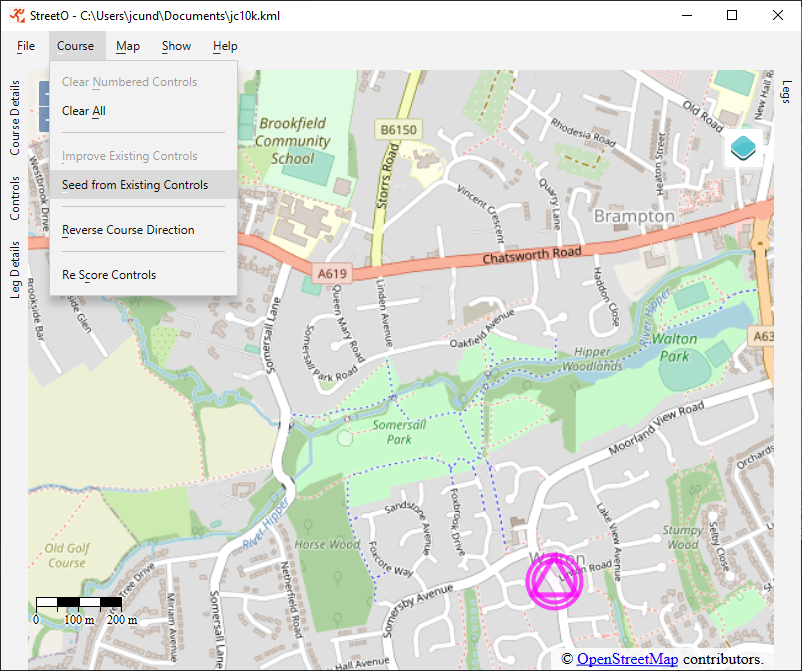Click the StreetO app icon in title bar
Viewport: 802px width, 671px height.
pyautogui.click(x=17, y=16)
